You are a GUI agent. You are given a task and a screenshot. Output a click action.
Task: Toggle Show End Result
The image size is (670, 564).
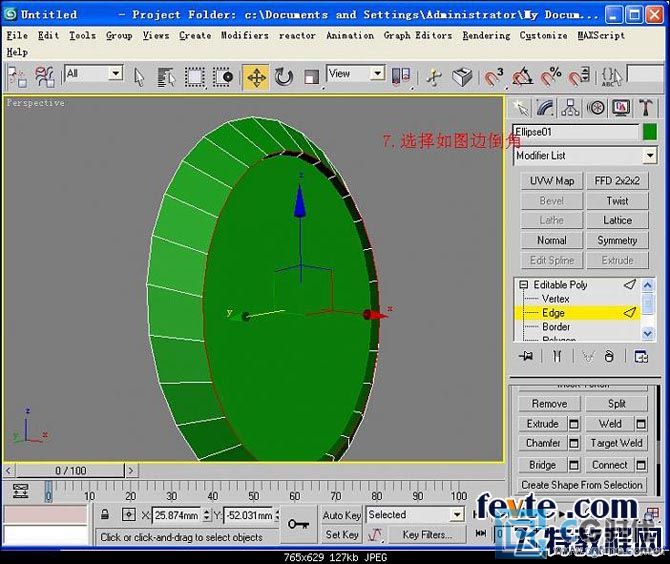click(x=557, y=356)
